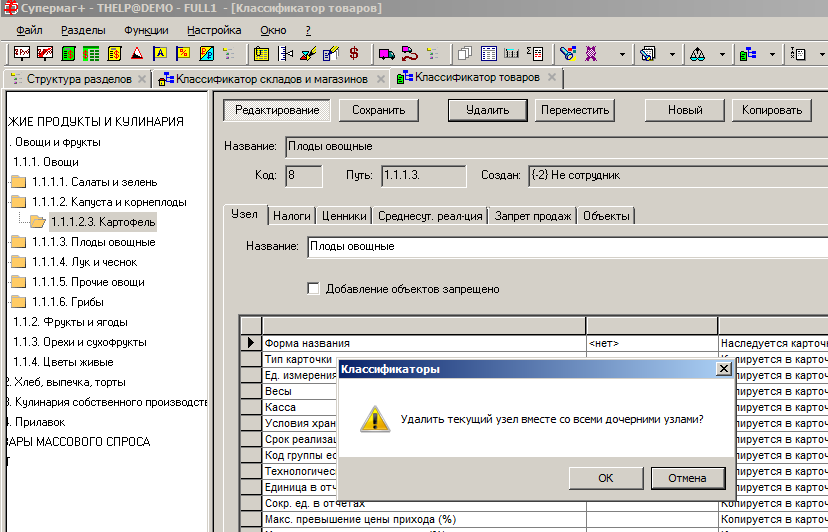Open dropdown arrow next to the purple net icon
The image size is (828, 532).
click(x=622, y=54)
